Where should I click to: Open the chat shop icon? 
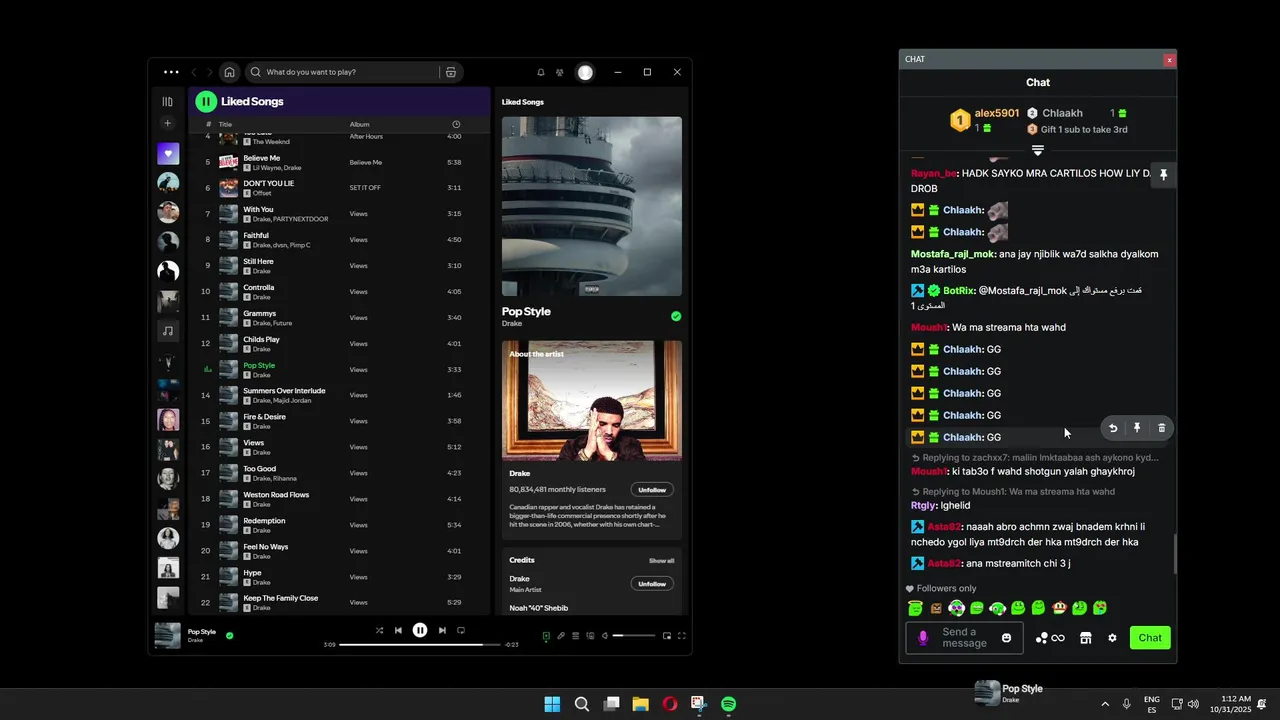1085,638
